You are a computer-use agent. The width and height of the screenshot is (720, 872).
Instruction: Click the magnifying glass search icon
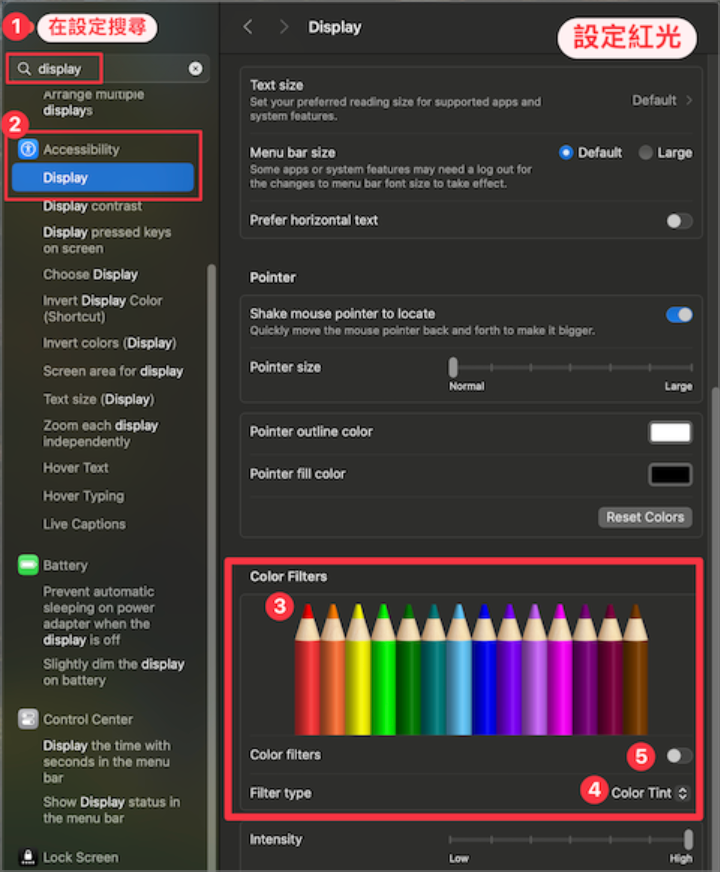24,69
